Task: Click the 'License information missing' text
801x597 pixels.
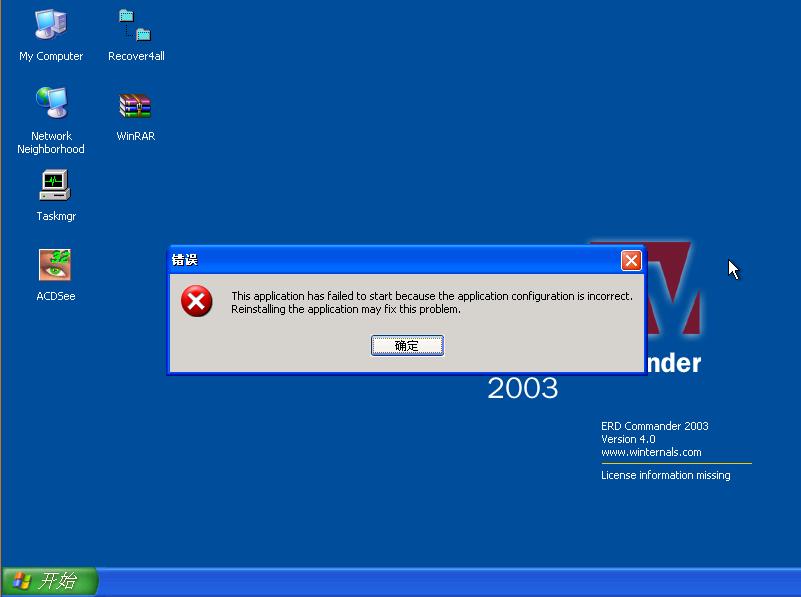Action: (665, 475)
